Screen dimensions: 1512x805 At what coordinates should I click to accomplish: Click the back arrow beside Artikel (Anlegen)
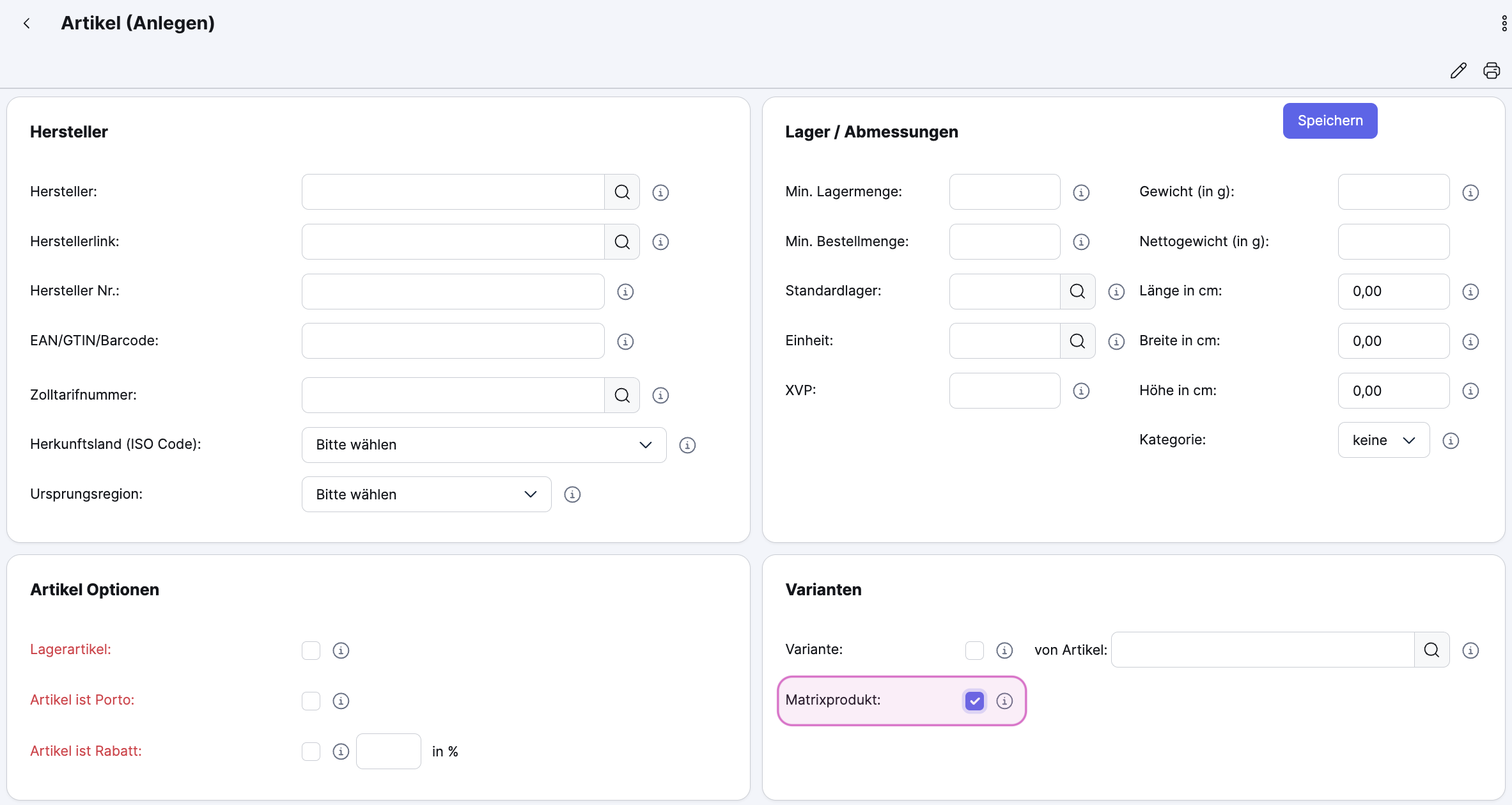point(27,24)
